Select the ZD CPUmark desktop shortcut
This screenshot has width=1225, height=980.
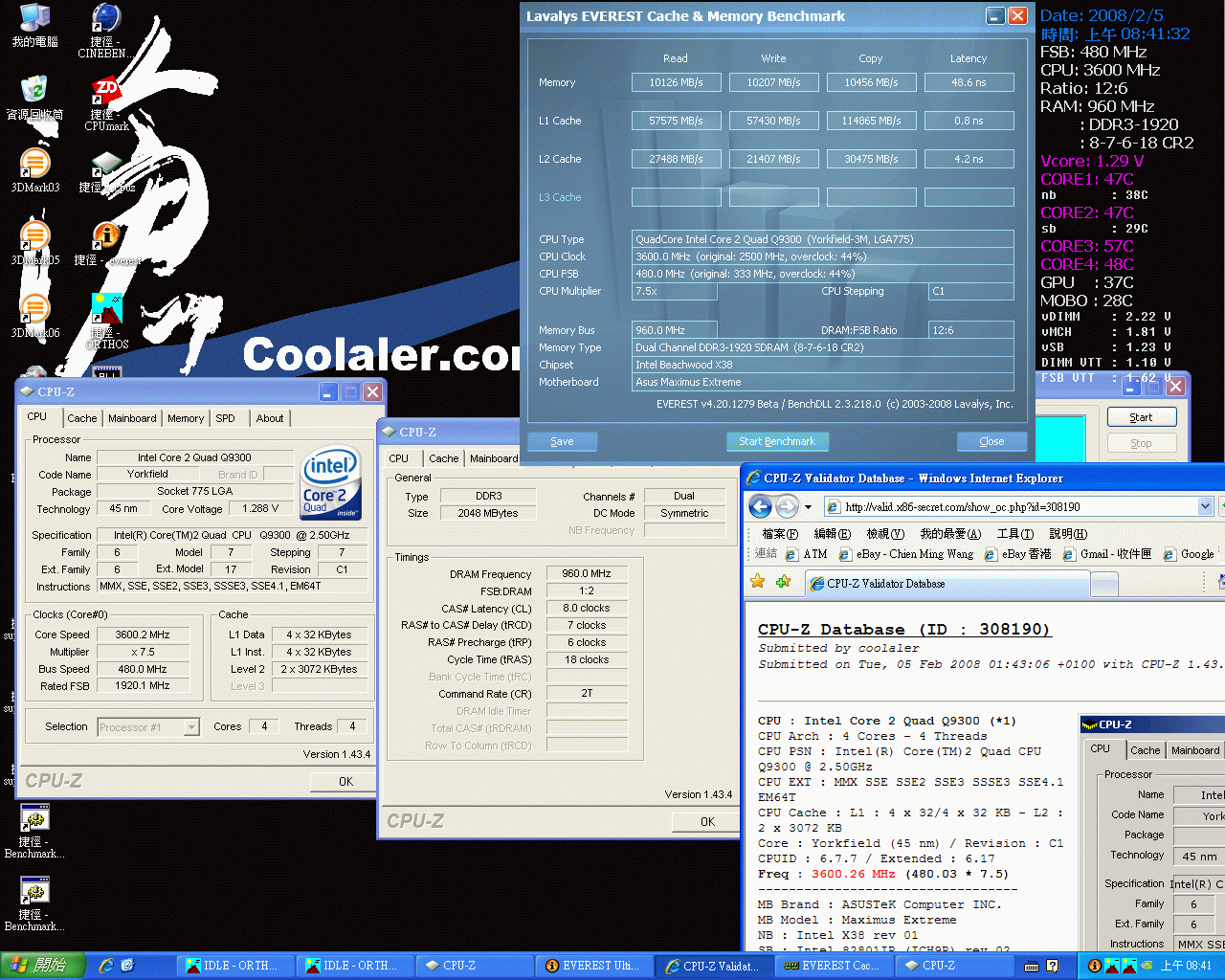(x=106, y=103)
